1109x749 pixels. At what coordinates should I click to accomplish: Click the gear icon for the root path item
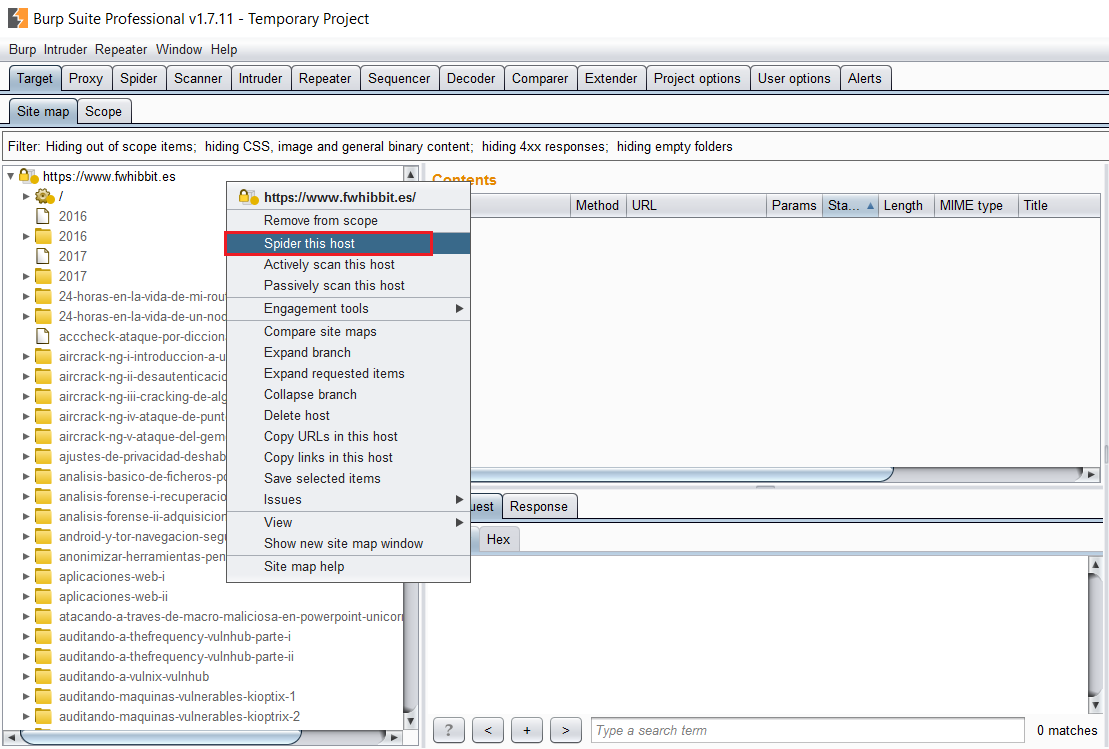(x=44, y=196)
